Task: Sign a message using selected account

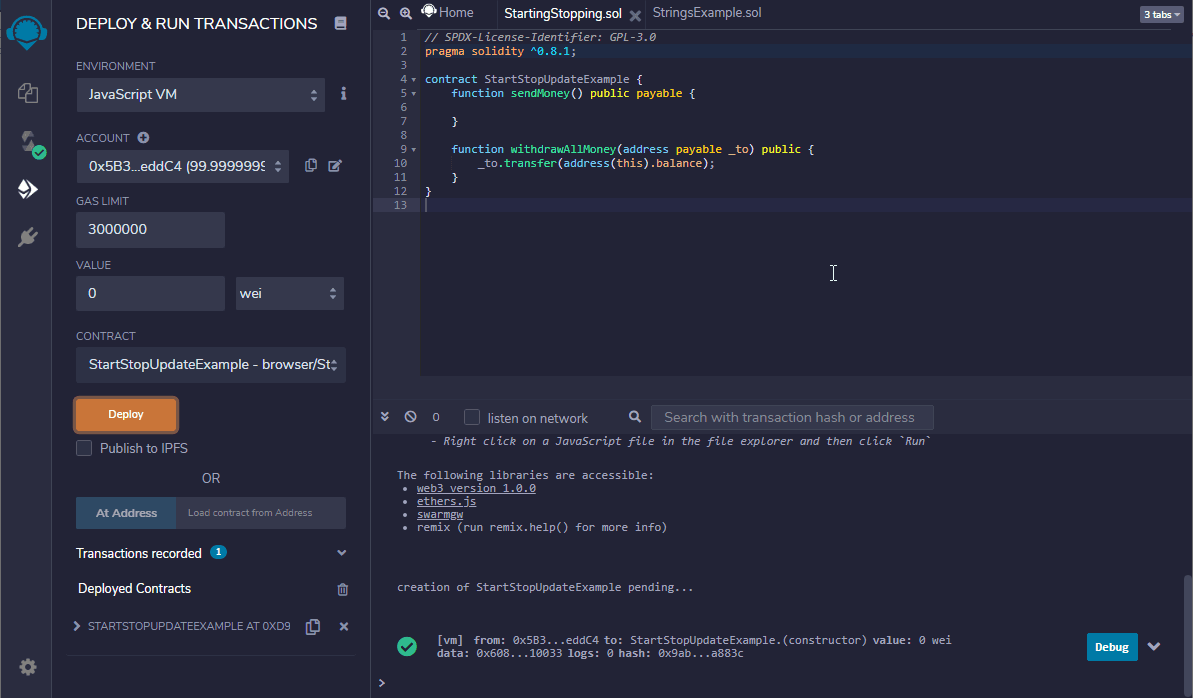Action: pos(335,166)
